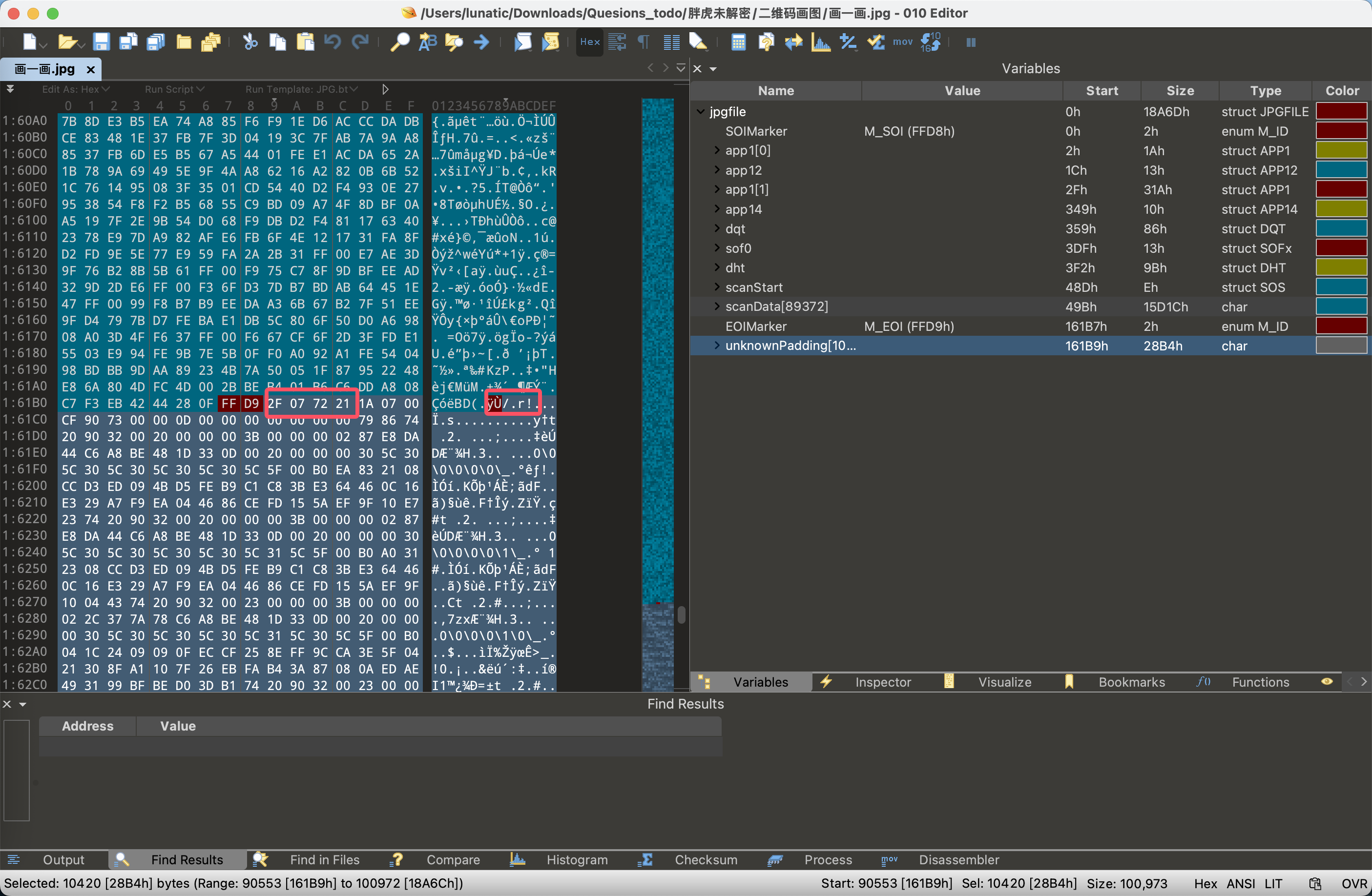Close the Find Results panel

7,704
